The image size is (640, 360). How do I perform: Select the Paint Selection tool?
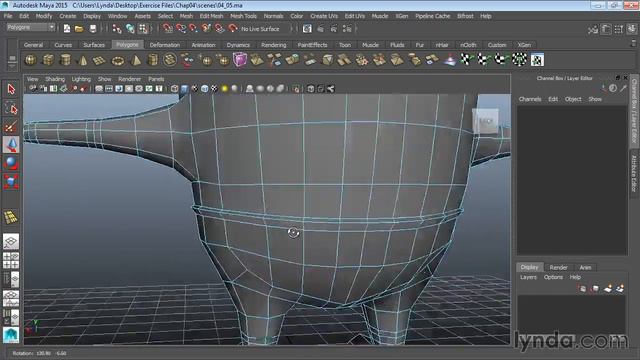pyautogui.click(x=11, y=126)
